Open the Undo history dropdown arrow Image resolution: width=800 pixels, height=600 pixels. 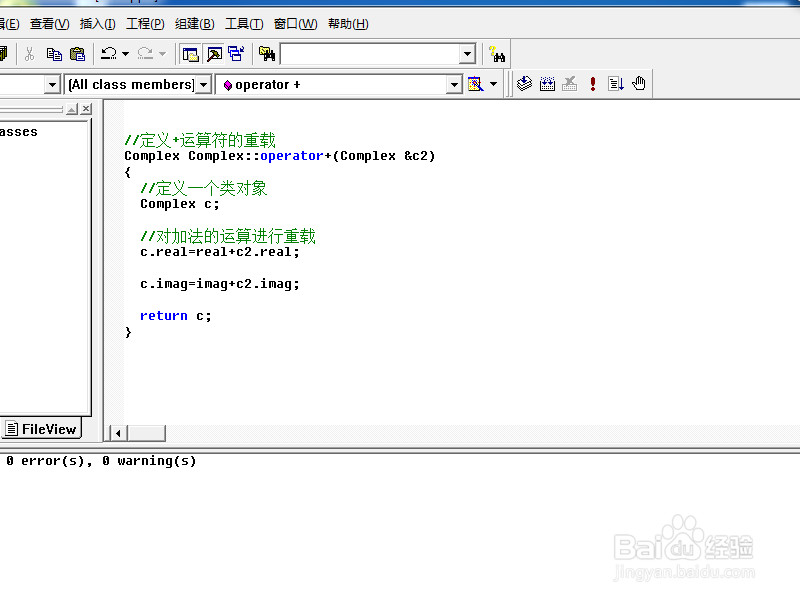[126, 54]
